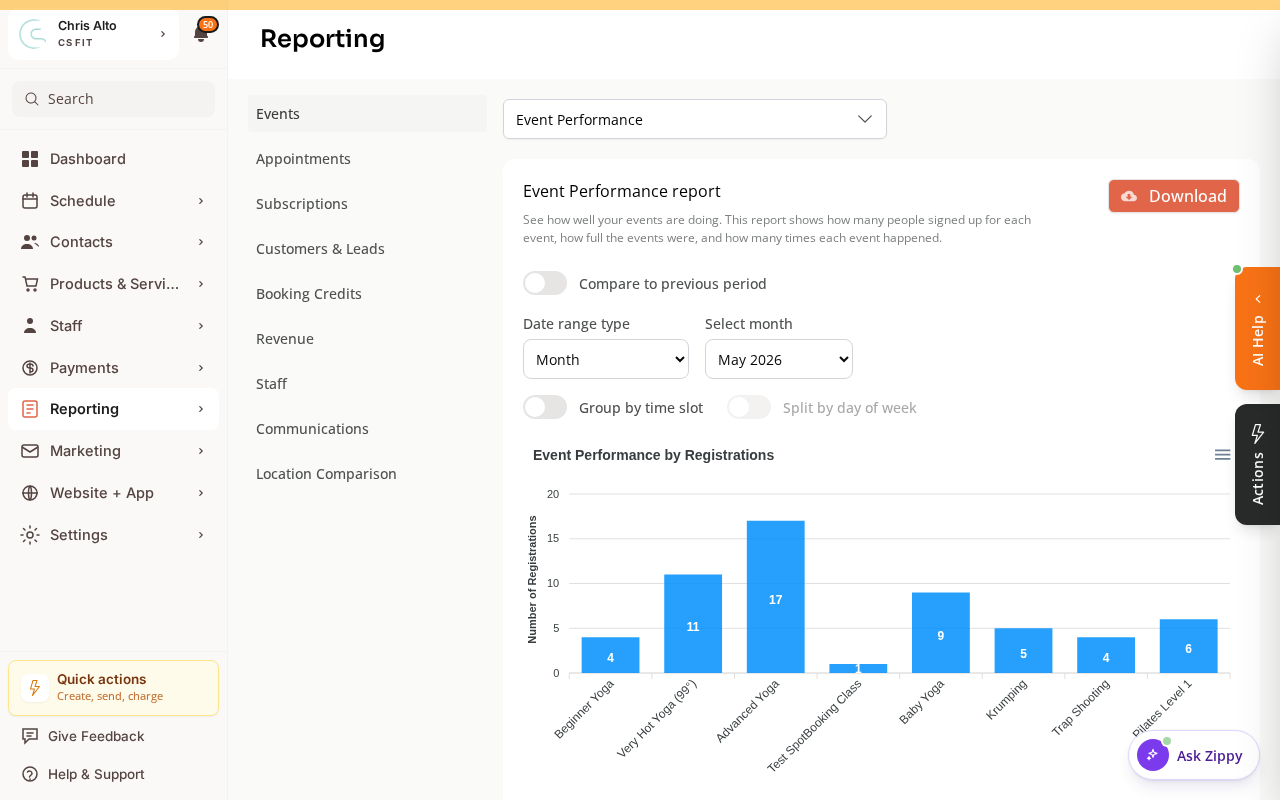The width and height of the screenshot is (1280, 800).
Task: Open the Dashboard menu item
Action: pyautogui.click(x=113, y=159)
